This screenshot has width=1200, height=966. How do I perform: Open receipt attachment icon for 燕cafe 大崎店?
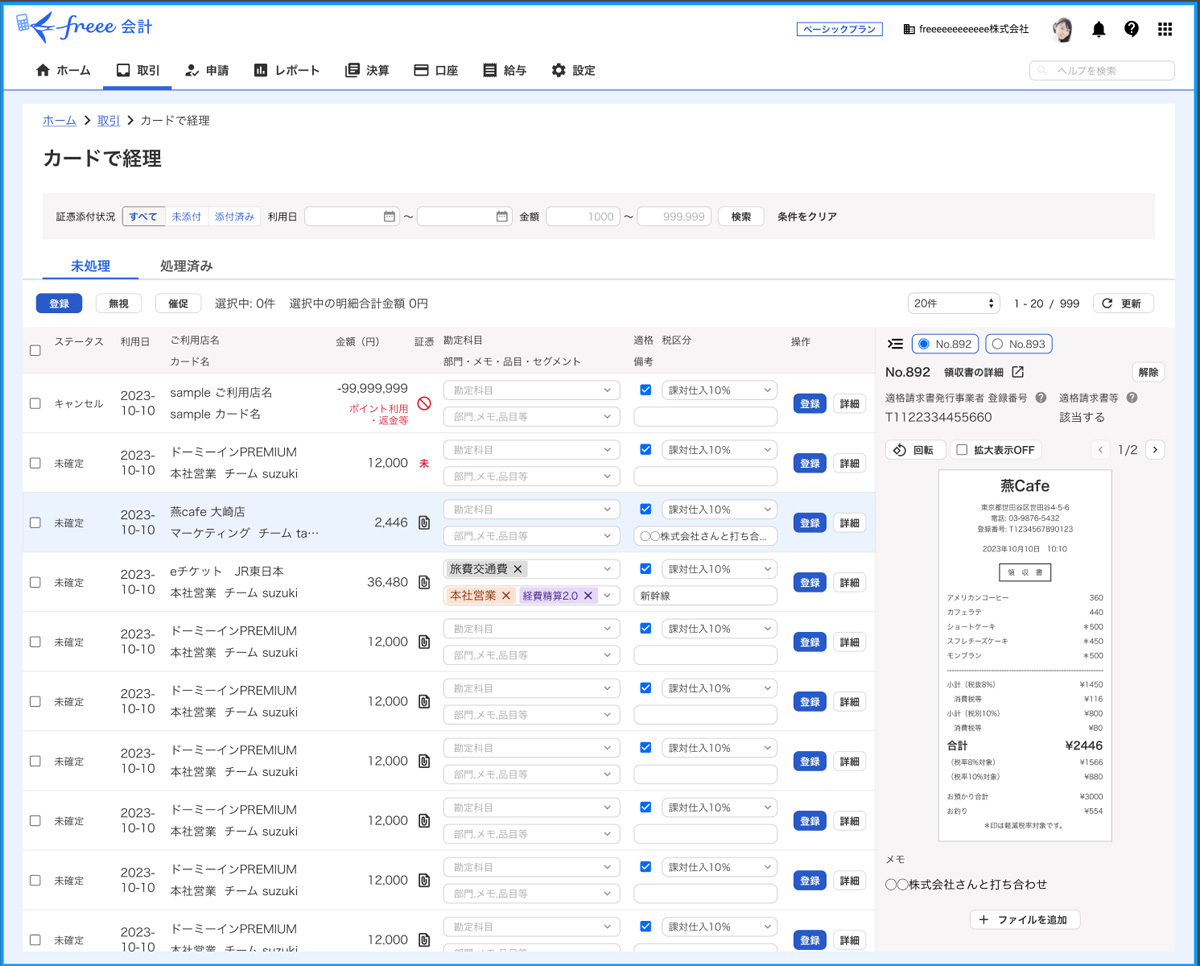point(424,523)
